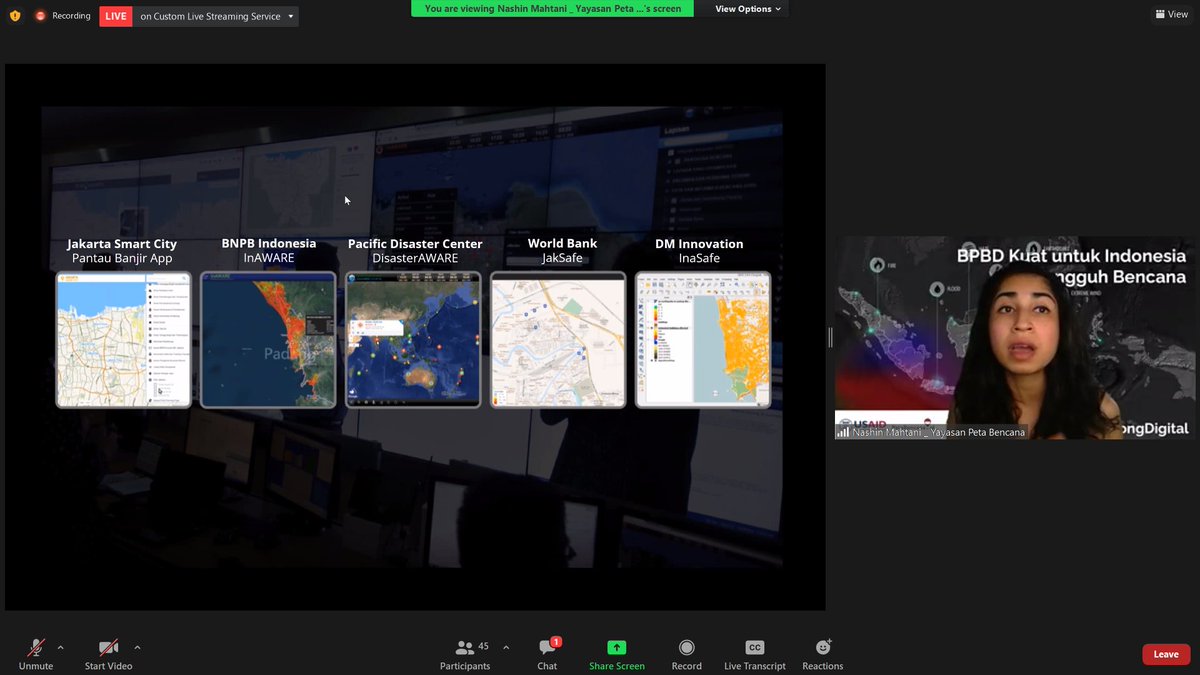The width and height of the screenshot is (1200, 675).
Task: Click the BNPB Indonesia InAWARE thumbnail
Action: pyautogui.click(x=268, y=340)
